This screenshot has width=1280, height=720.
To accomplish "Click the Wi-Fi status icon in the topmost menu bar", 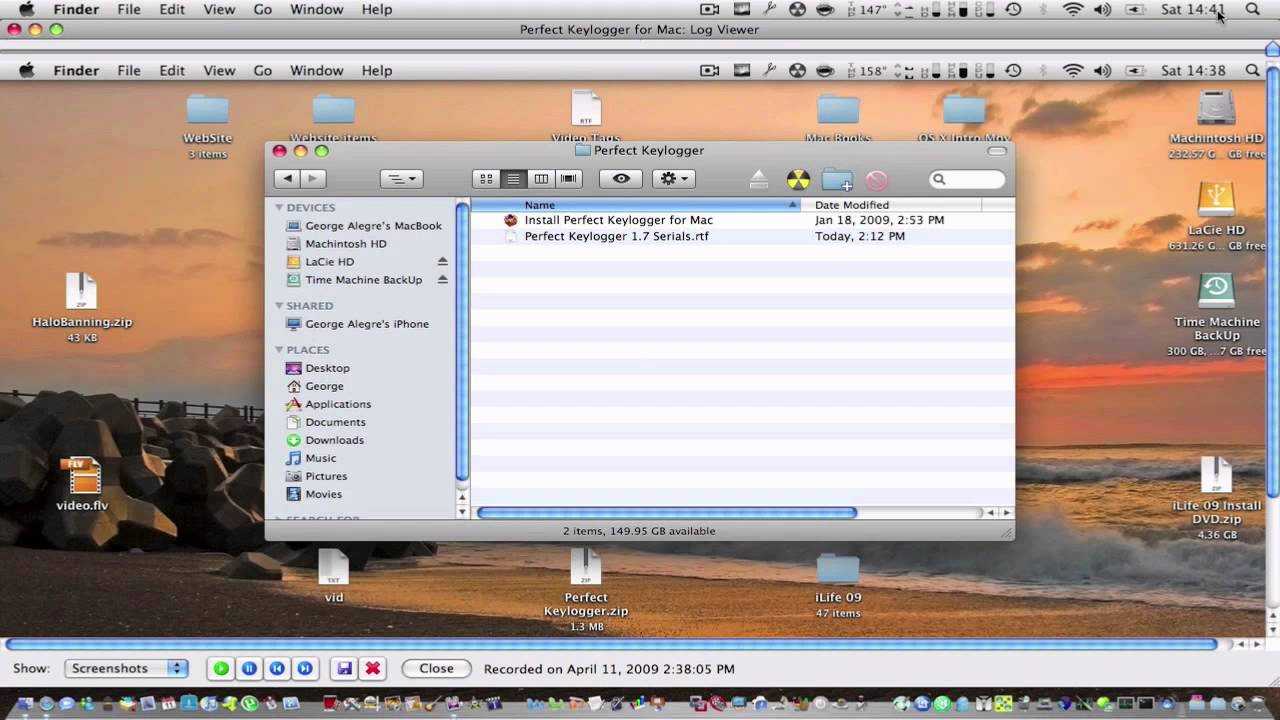I will (x=1073, y=10).
